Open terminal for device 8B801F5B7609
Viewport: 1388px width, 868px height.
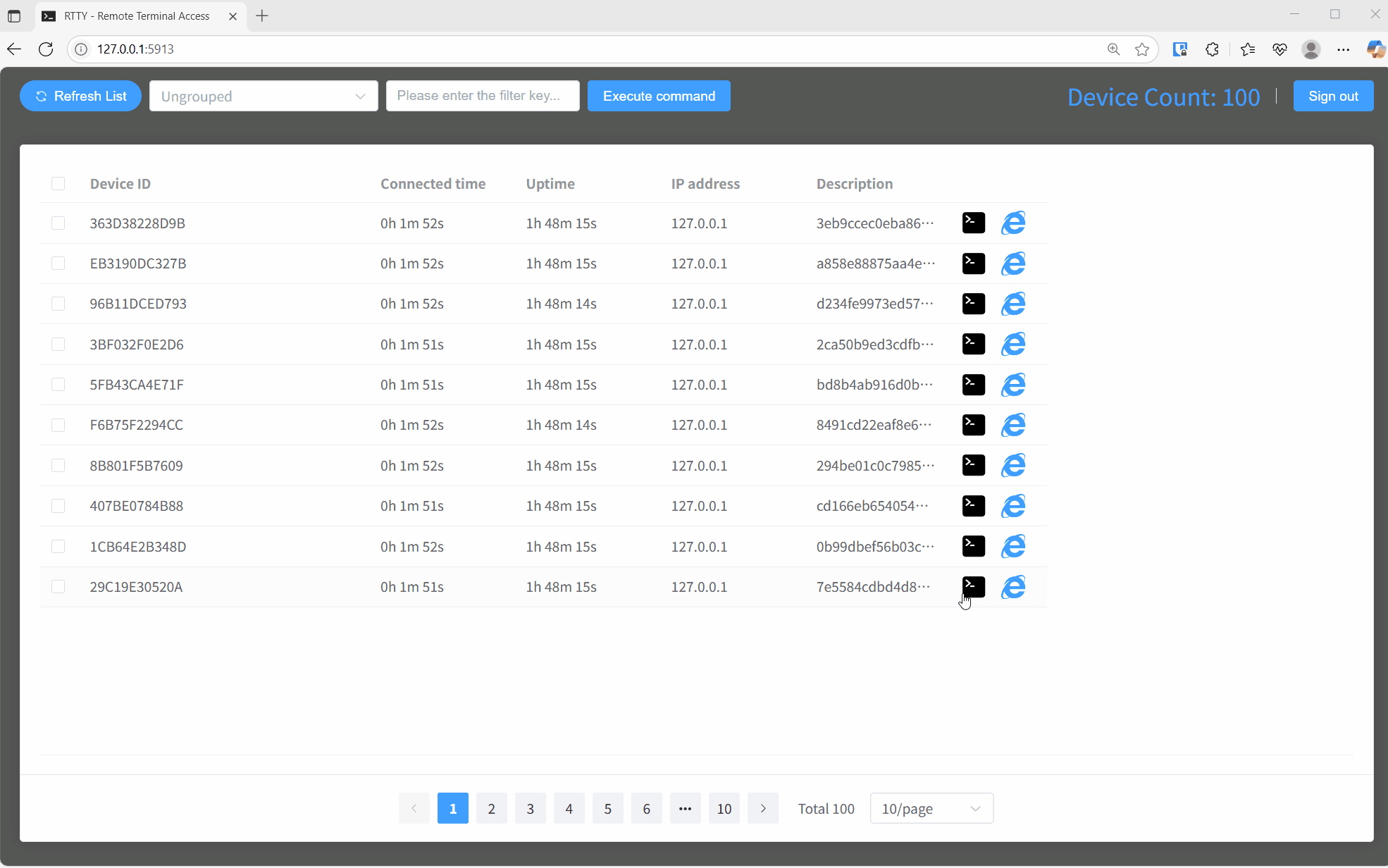pos(973,466)
